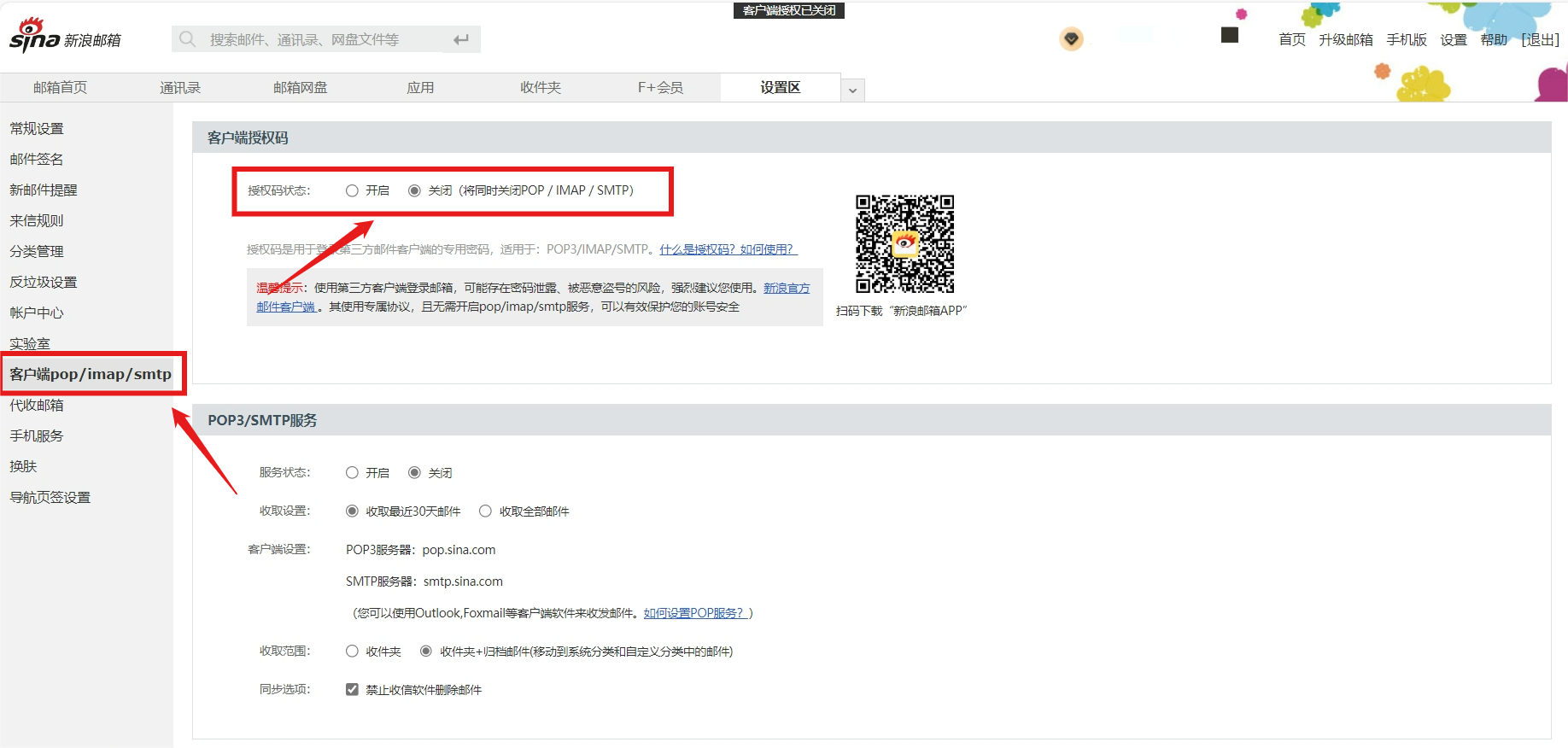Choose 收取最近30天邮件 option
This screenshot has height=748, width=1568.
click(x=352, y=511)
